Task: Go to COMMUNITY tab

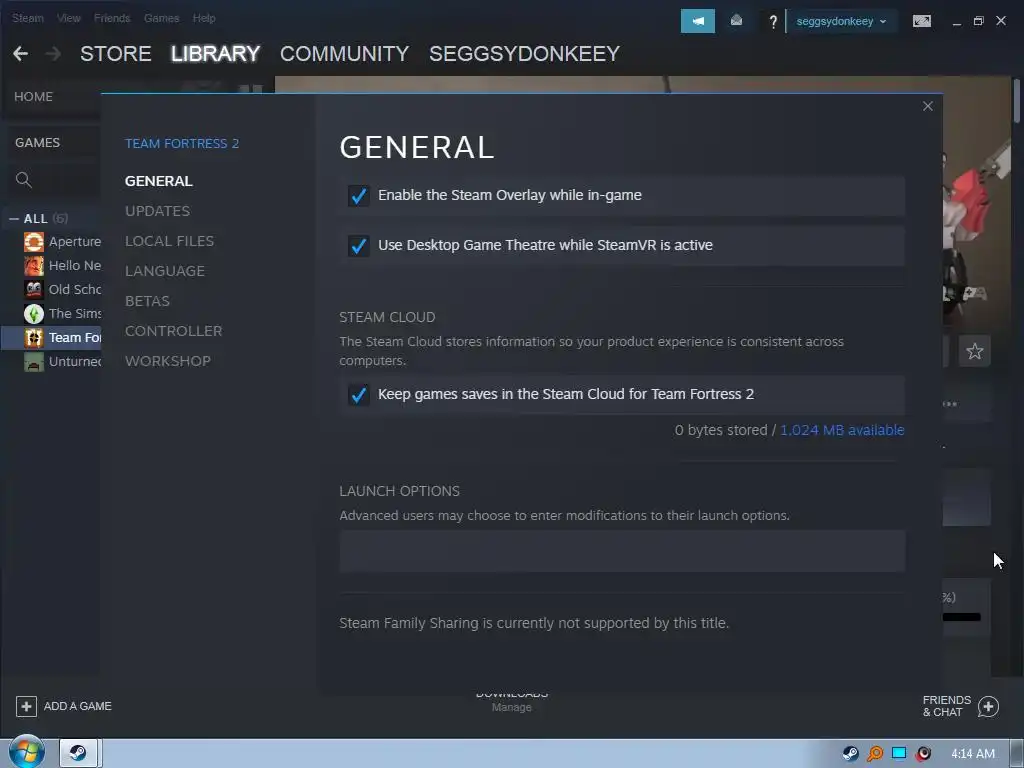Action: (344, 54)
